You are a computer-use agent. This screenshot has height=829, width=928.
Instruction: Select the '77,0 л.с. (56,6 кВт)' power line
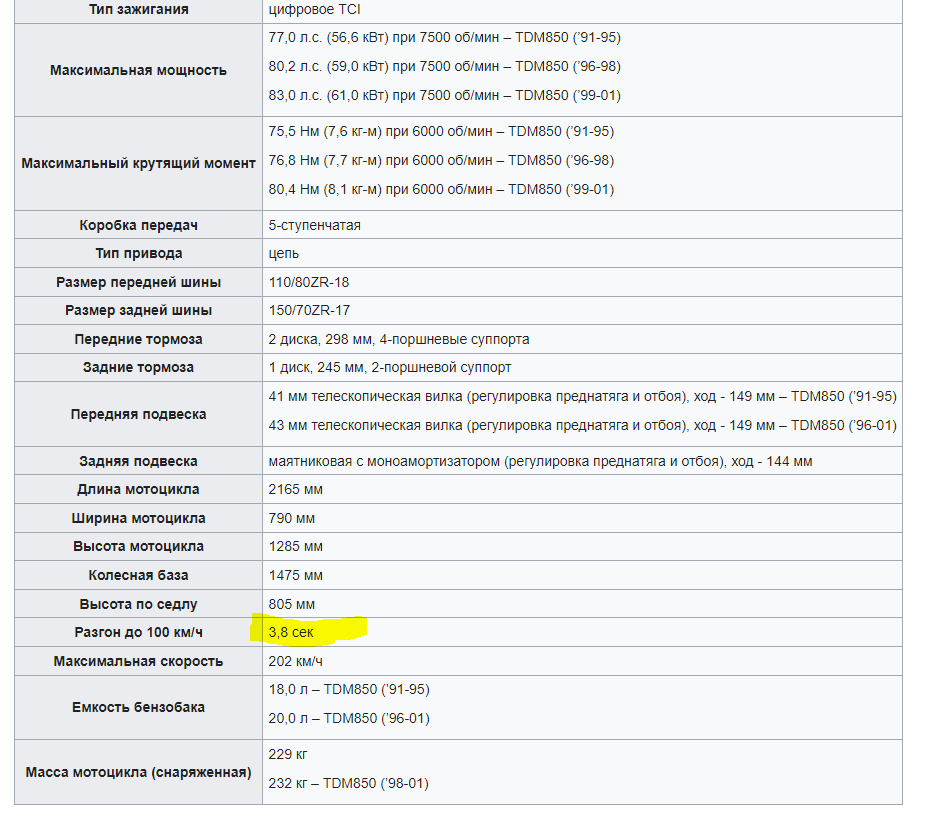click(x=444, y=37)
